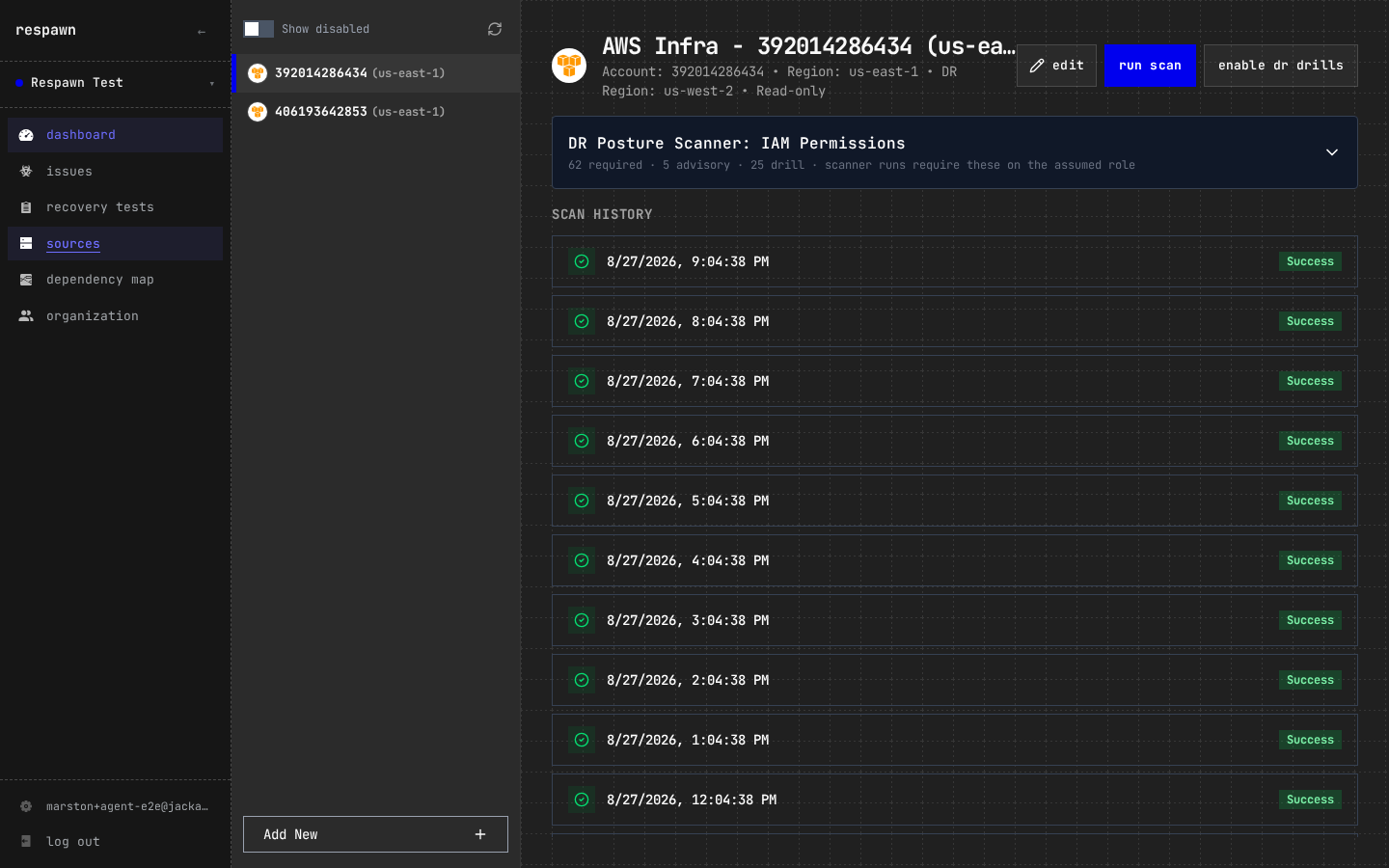Open the 8/27/2026, 4:04:38 PM scan entry
Screen dimensions: 1389x868
click(955, 560)
